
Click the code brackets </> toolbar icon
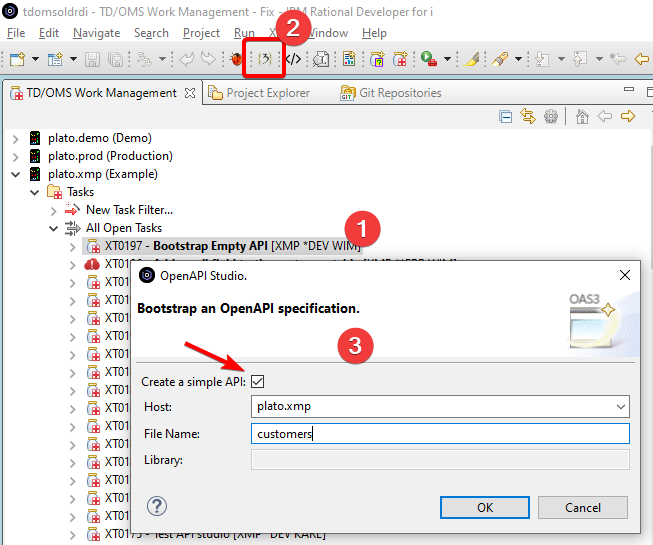coord(293,59)
